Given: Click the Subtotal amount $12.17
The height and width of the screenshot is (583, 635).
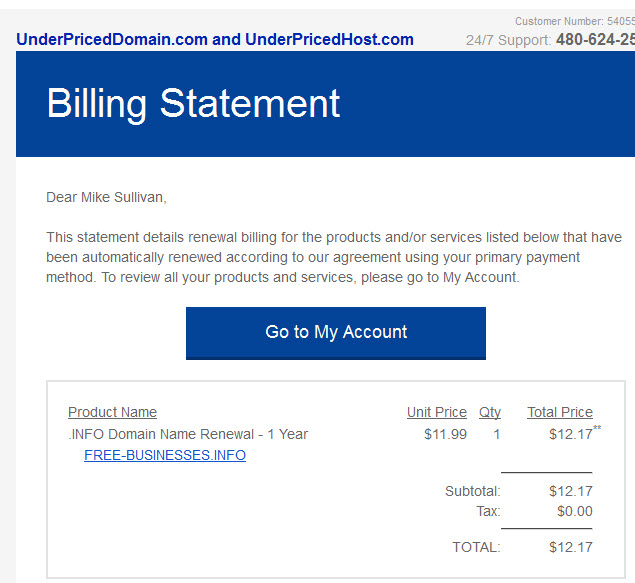Looking at the screenshot, I should pos(571,491).
